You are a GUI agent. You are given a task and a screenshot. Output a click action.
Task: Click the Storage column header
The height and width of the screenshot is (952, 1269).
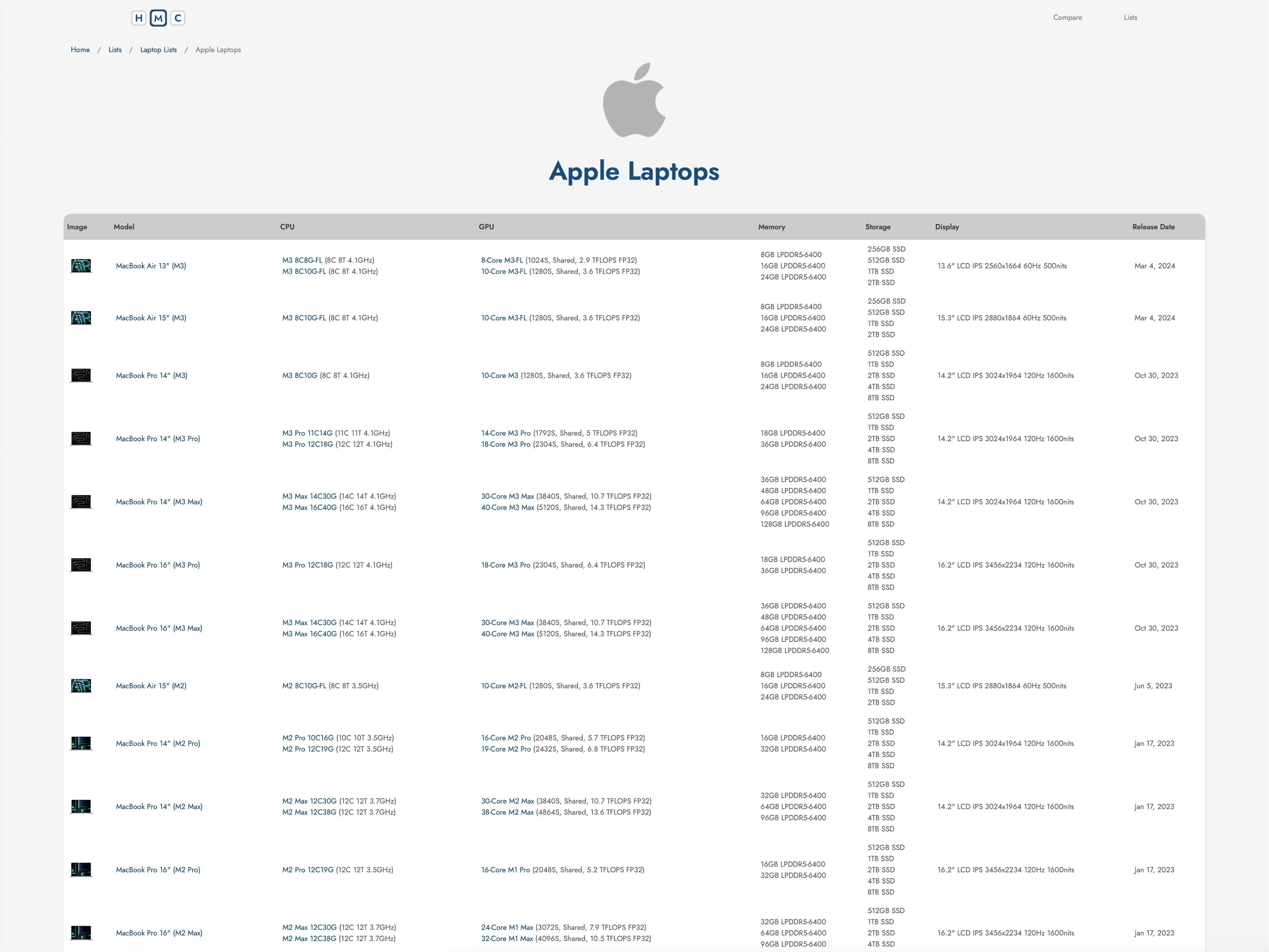coord(878,227)
